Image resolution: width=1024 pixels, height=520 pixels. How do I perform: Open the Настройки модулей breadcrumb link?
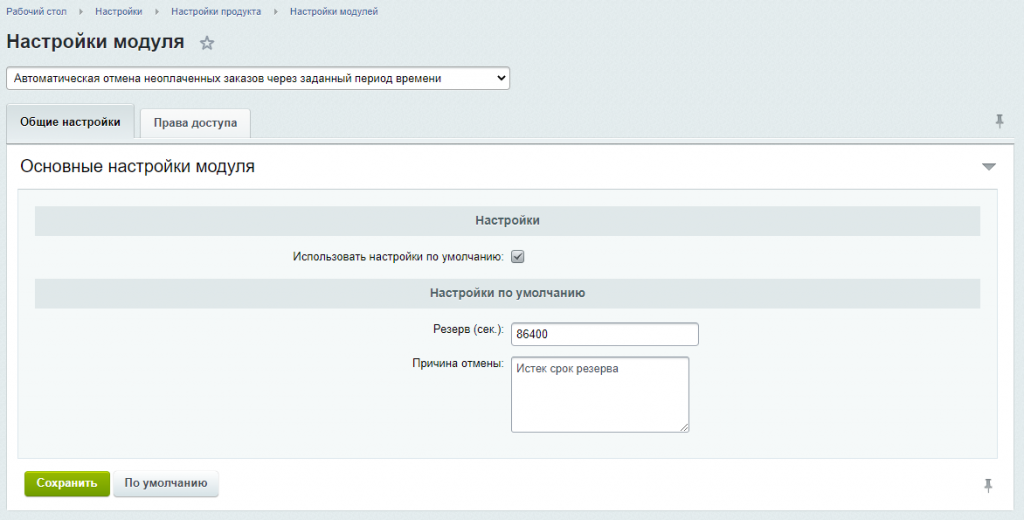coord(334,12)
